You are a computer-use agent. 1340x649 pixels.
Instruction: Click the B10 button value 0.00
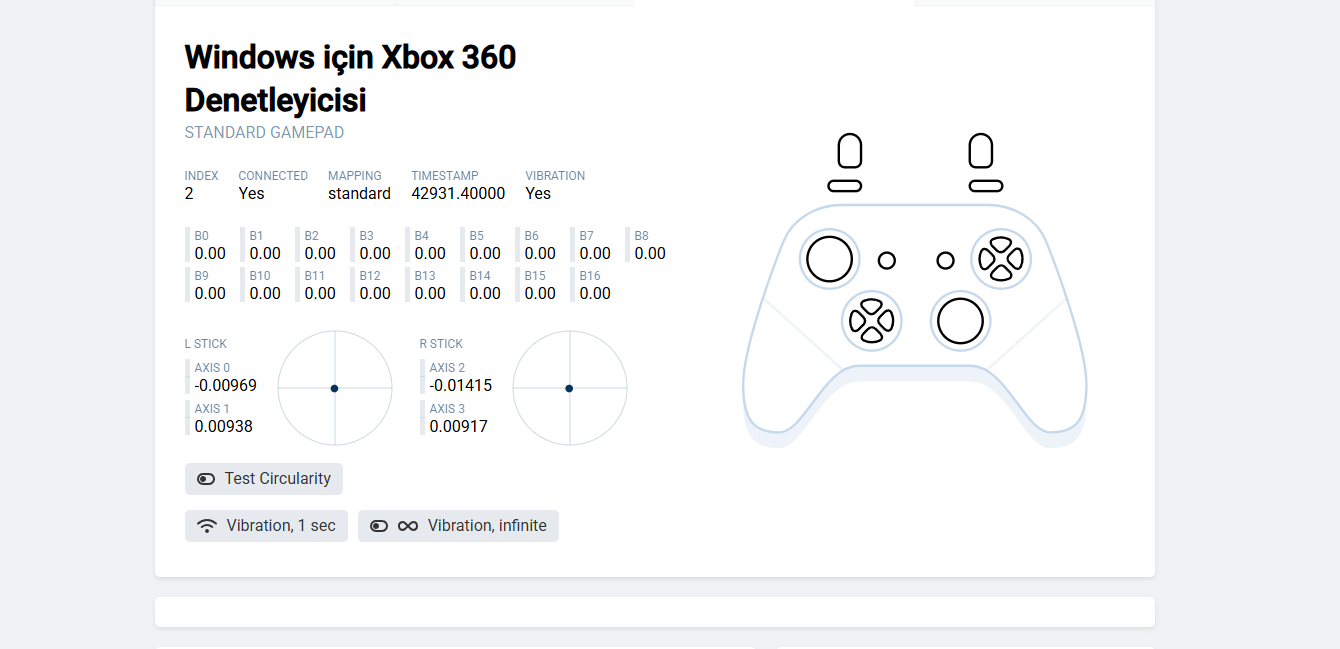[x=265, y=294]
